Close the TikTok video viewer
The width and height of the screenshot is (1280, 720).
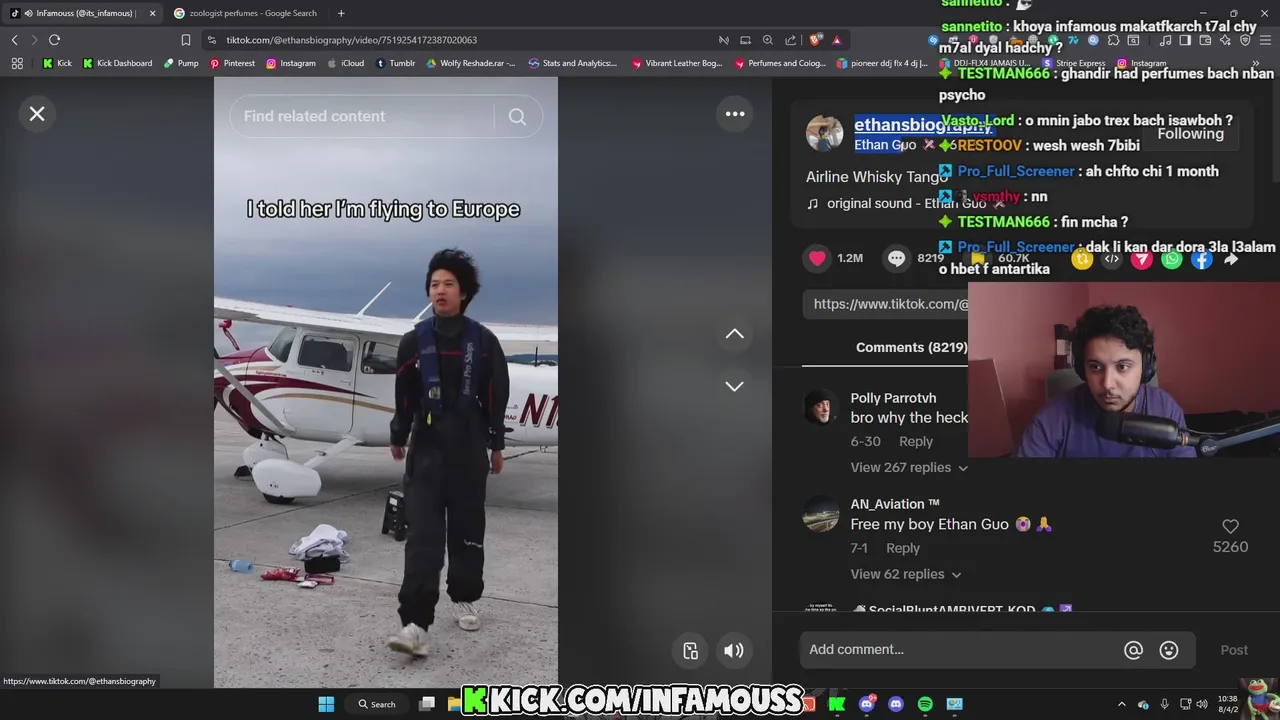(x=37, y=114)
